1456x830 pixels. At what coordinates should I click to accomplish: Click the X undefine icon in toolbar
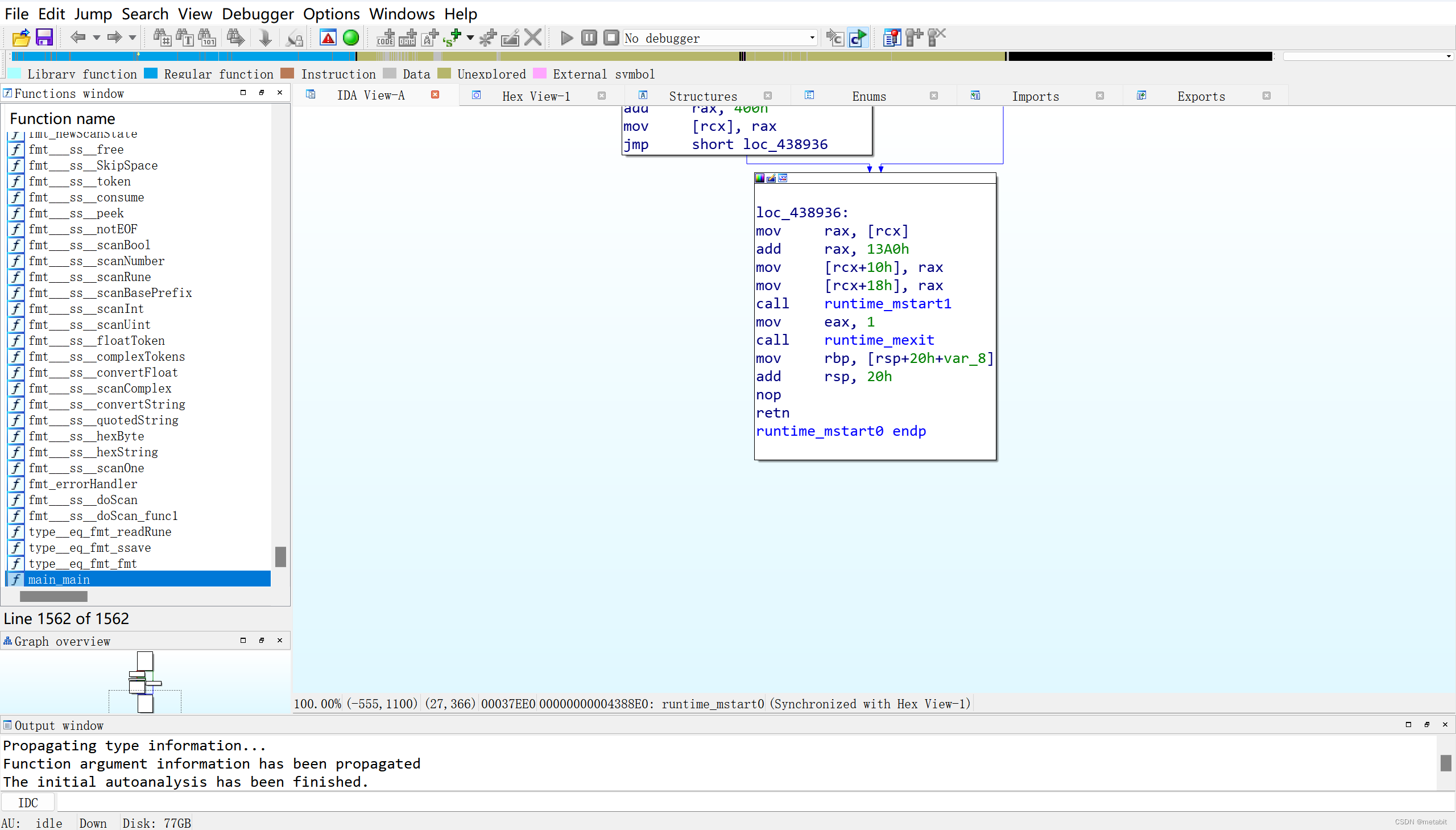(x=533, y=38)
